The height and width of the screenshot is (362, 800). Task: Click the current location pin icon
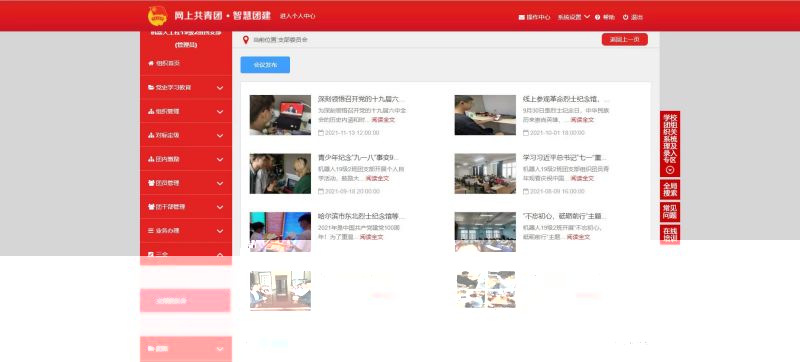[245, 39]
